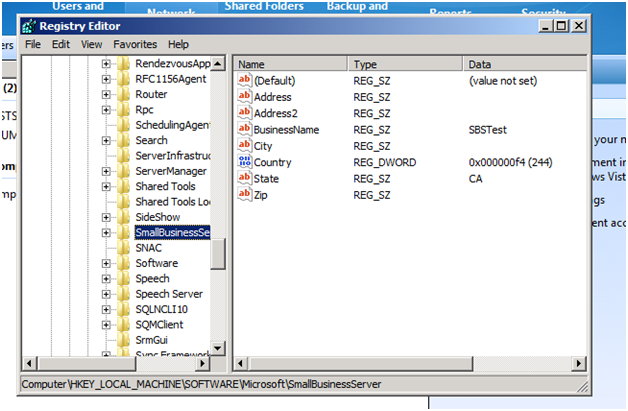Image resolution: width=628 pixels, height=411 pixels.
Task: Select the Shared Tools Location key label
Action: tap(173, 202)
